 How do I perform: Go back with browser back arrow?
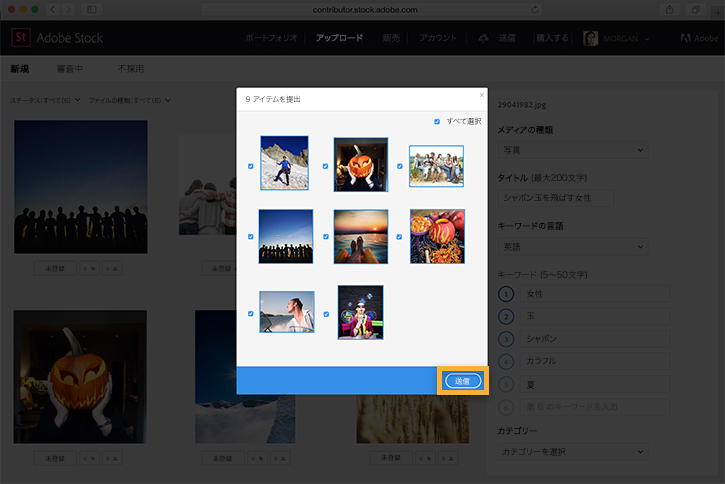53,9
